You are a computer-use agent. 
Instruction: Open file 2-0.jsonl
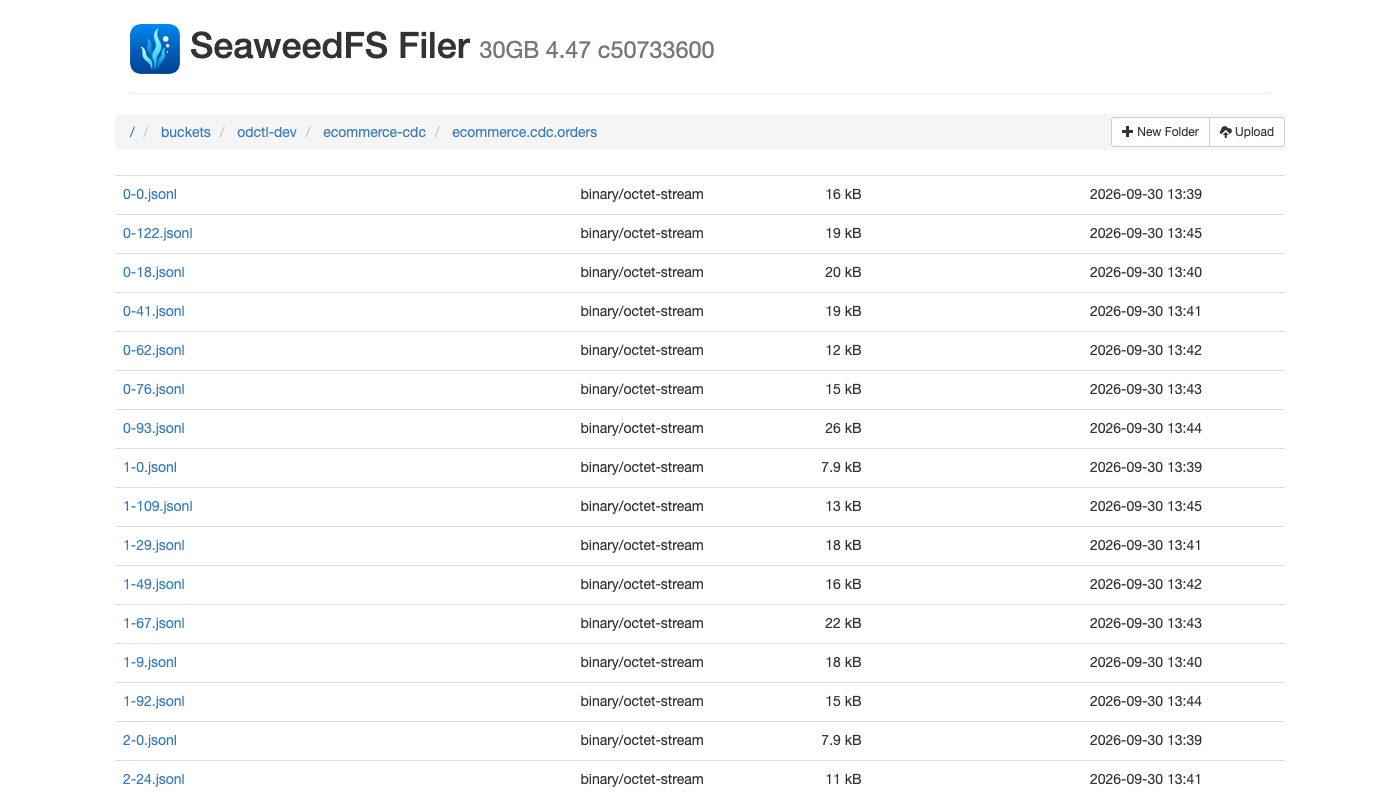[150, 740]
